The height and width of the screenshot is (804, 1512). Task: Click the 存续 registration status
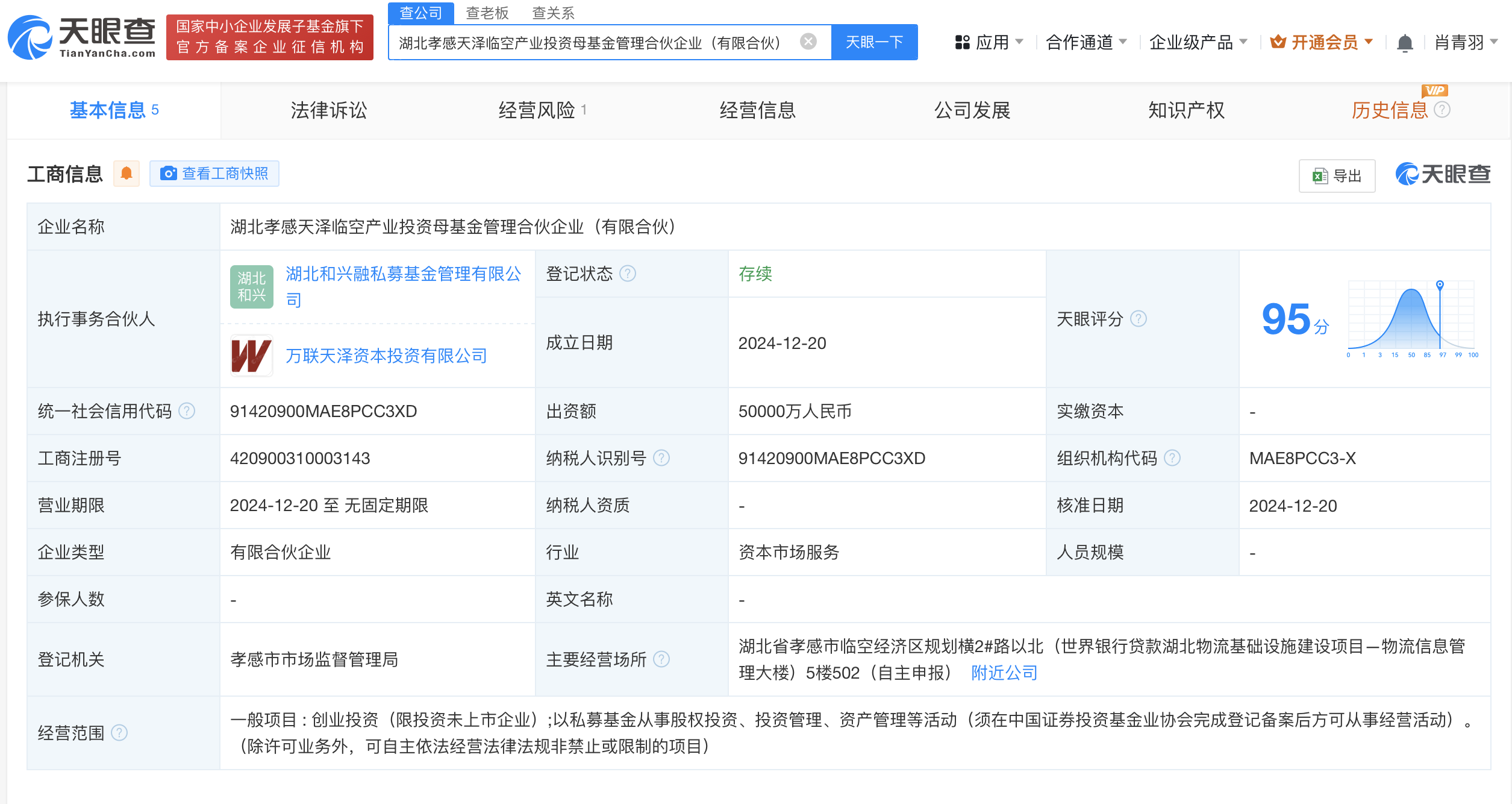[755, 274]
